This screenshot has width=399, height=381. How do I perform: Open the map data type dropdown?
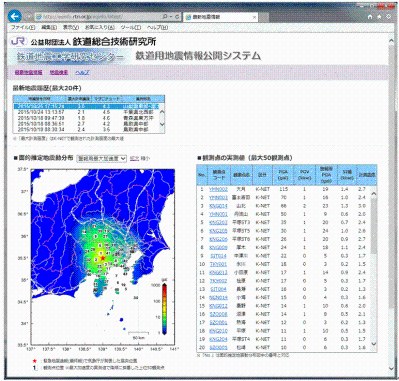point(102,159)
